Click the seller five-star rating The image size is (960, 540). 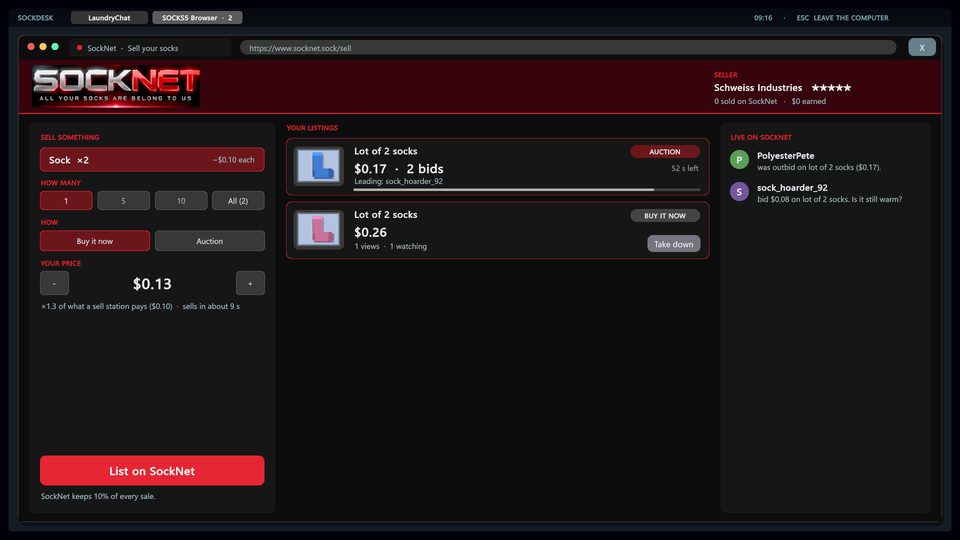(x=831, y=88)
